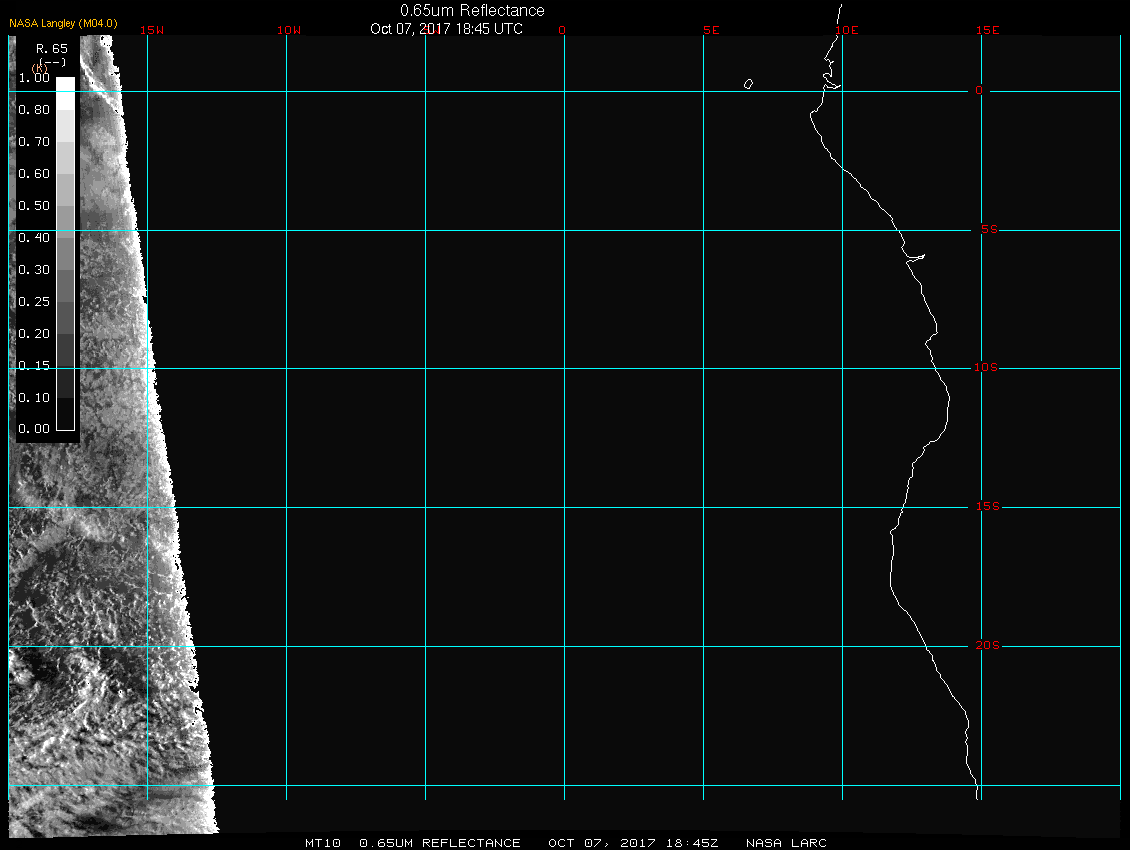The width and height of the screenshot is (1130, 850).
Task: Click the "Oct 07, 2017 18:45 UTC" timestamp
Action: click(446, 28)
